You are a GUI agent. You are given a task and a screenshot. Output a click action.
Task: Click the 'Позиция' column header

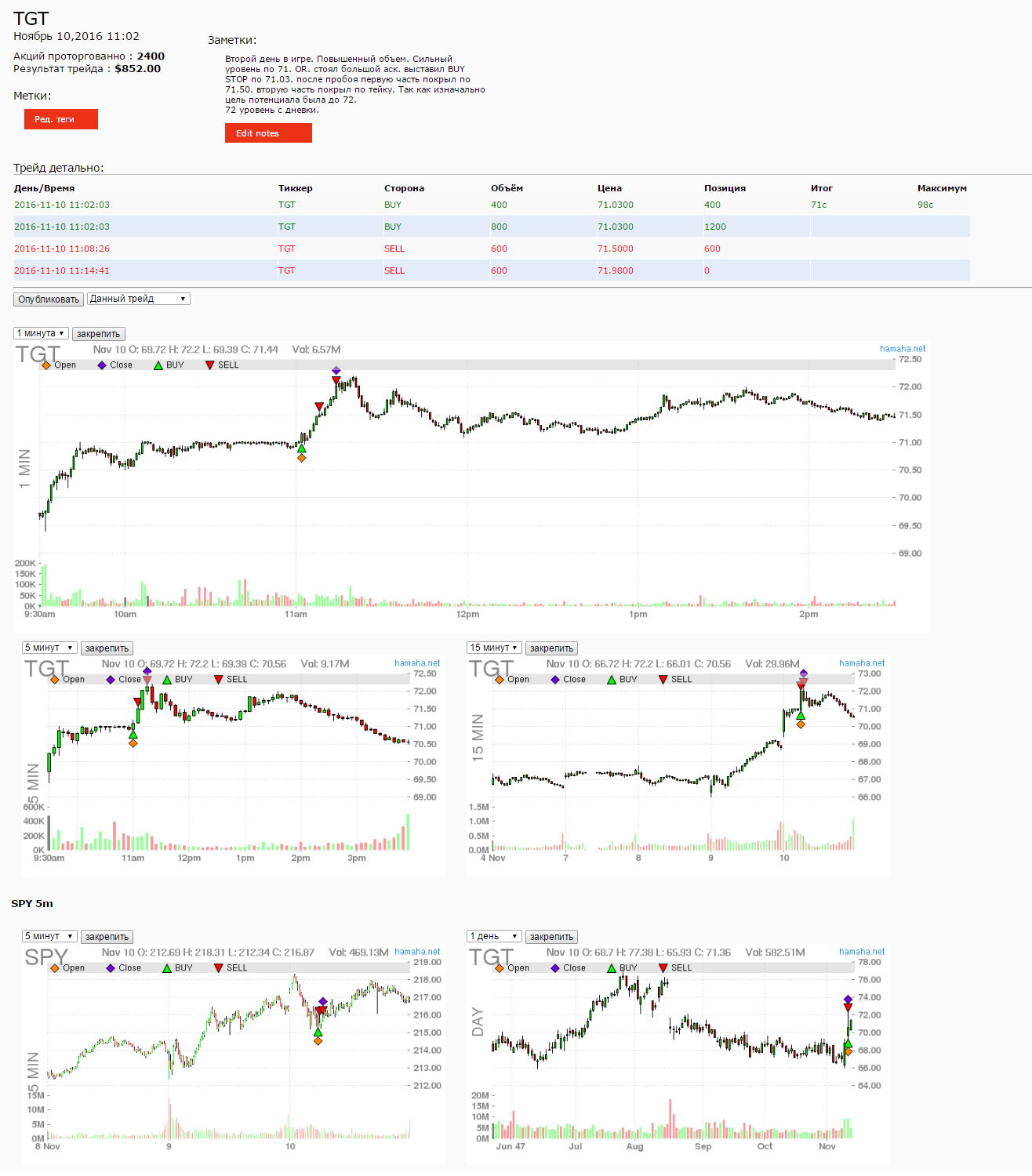(x=725, y=188)
